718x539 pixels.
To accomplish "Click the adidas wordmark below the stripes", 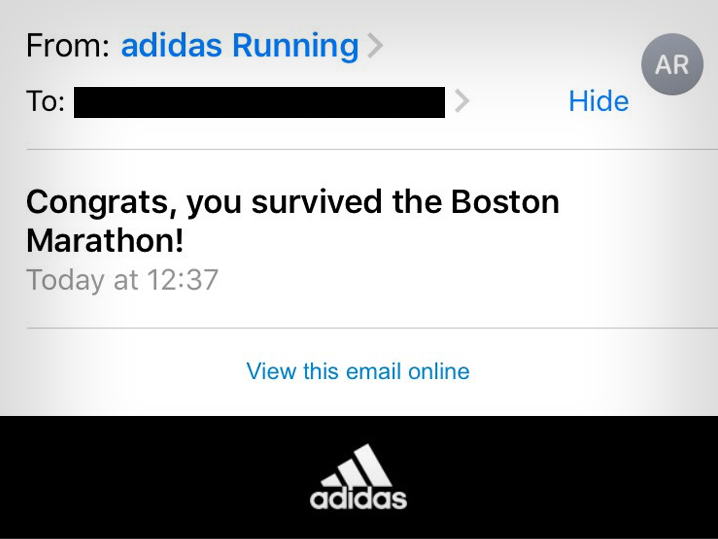I will (x=358, y=499).
